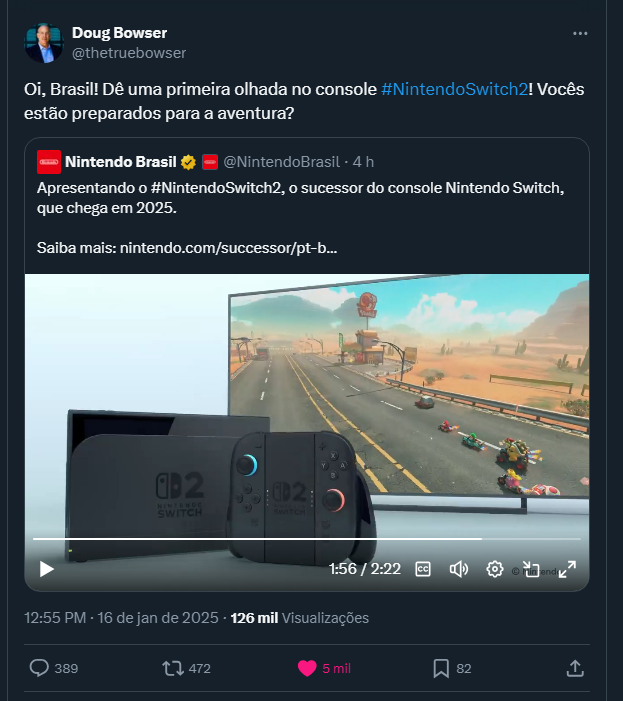This screenshot has height=701, width=623.
Task: Bookmark this tweet
Action: point(441,668)
